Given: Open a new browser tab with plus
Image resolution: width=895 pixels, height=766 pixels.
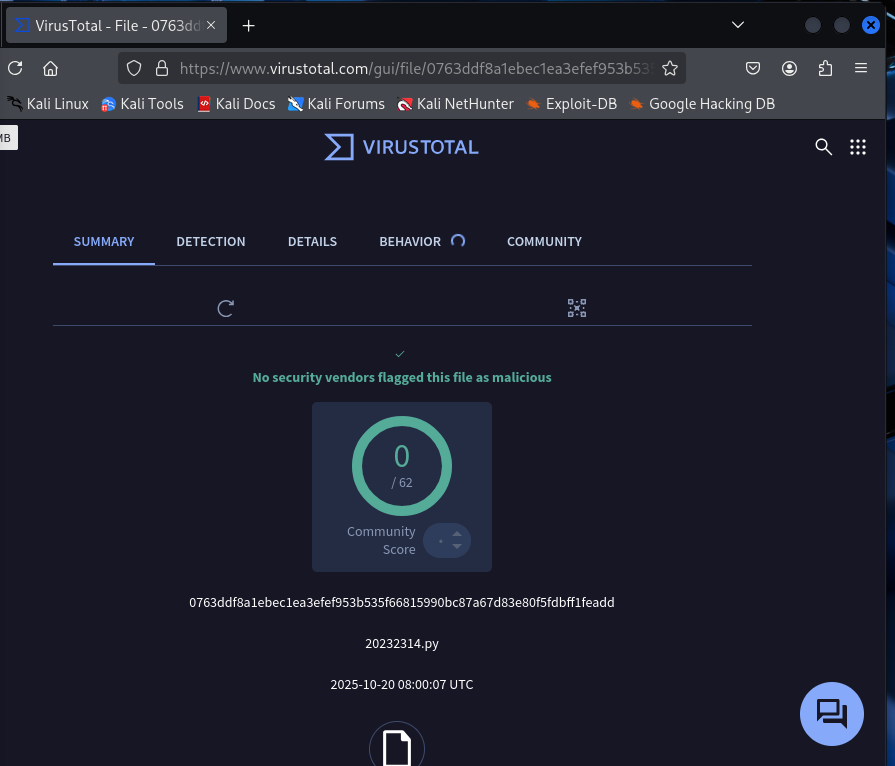Looking at the screenshot, I should click(248, 26).
